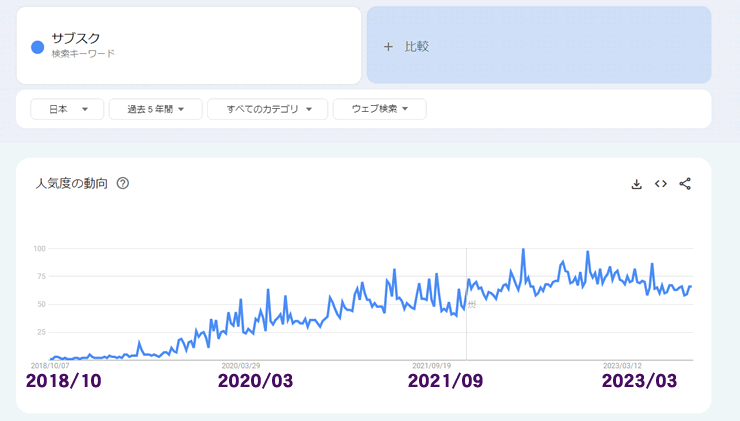Click the 比較 label to add a term
This screenshot has width=740, height=421.
tap(417, 47)
